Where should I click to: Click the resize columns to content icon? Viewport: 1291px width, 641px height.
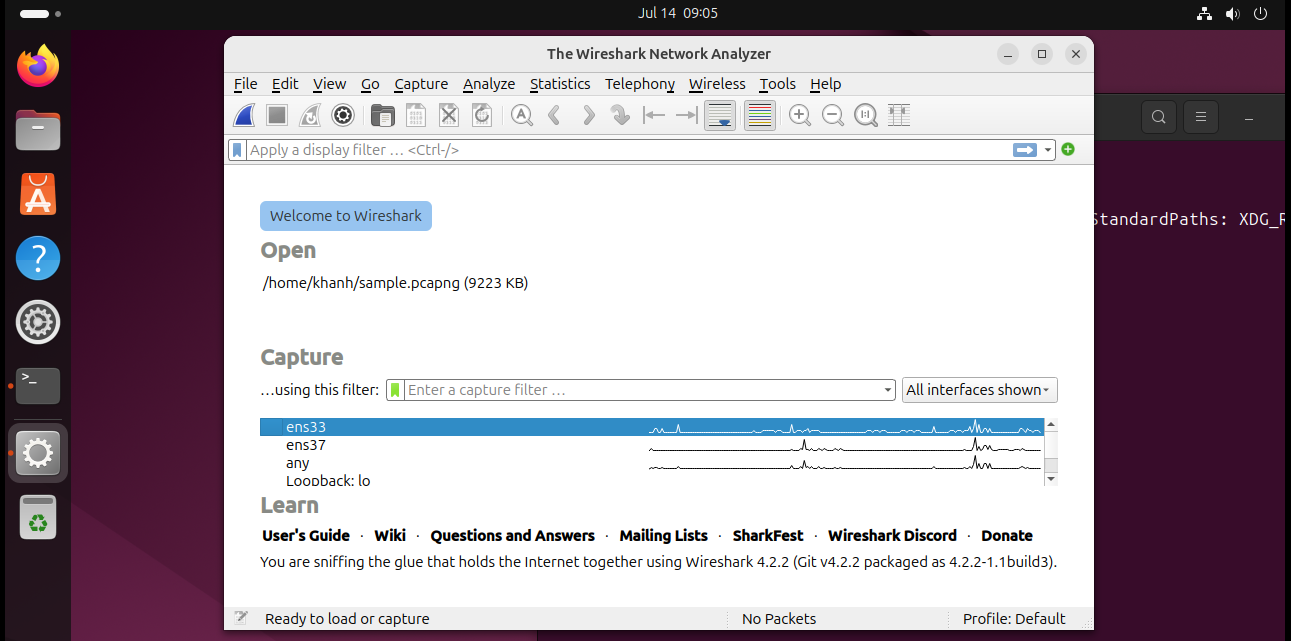click(x=899, y=116)
